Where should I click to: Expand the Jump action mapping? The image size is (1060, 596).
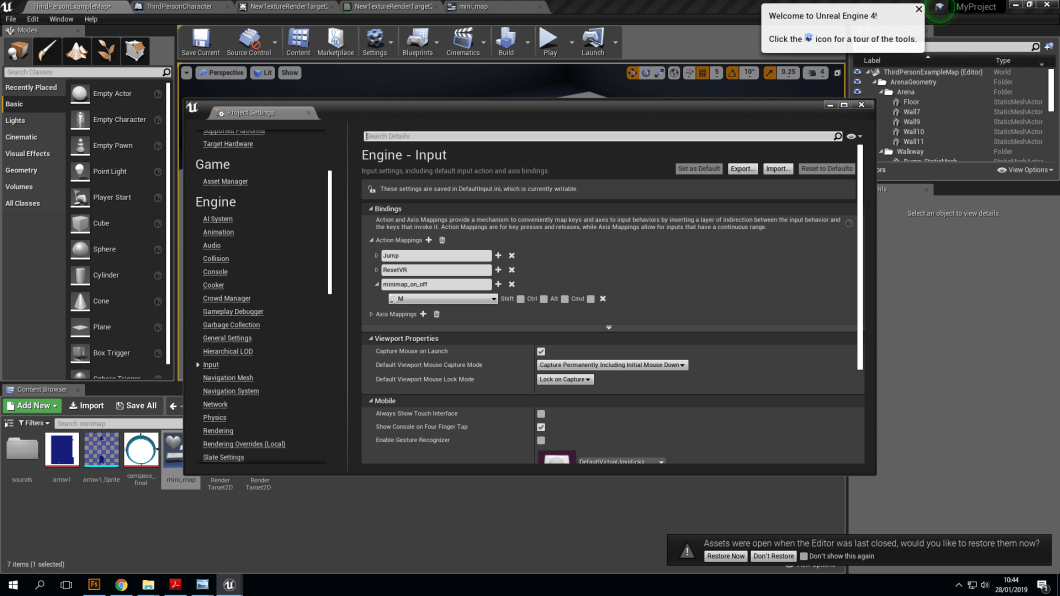pyautogui.click(x=377, y=255)
